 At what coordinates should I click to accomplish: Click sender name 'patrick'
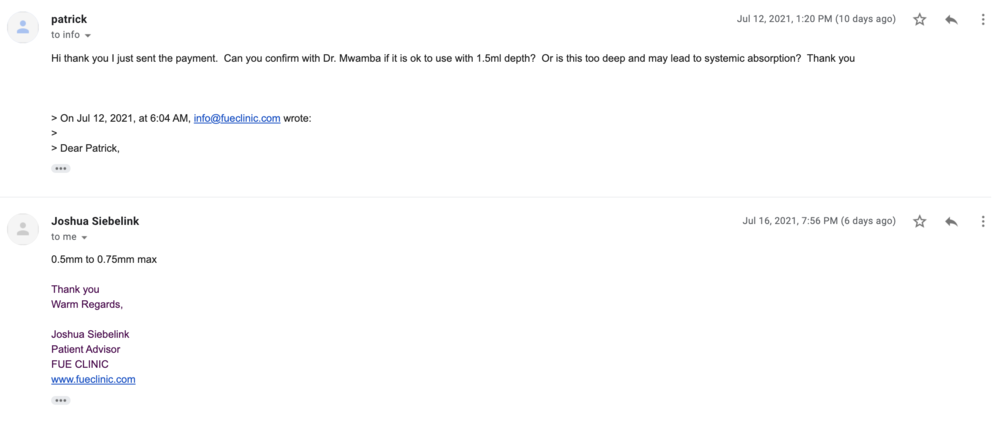[x=69, y=19]
